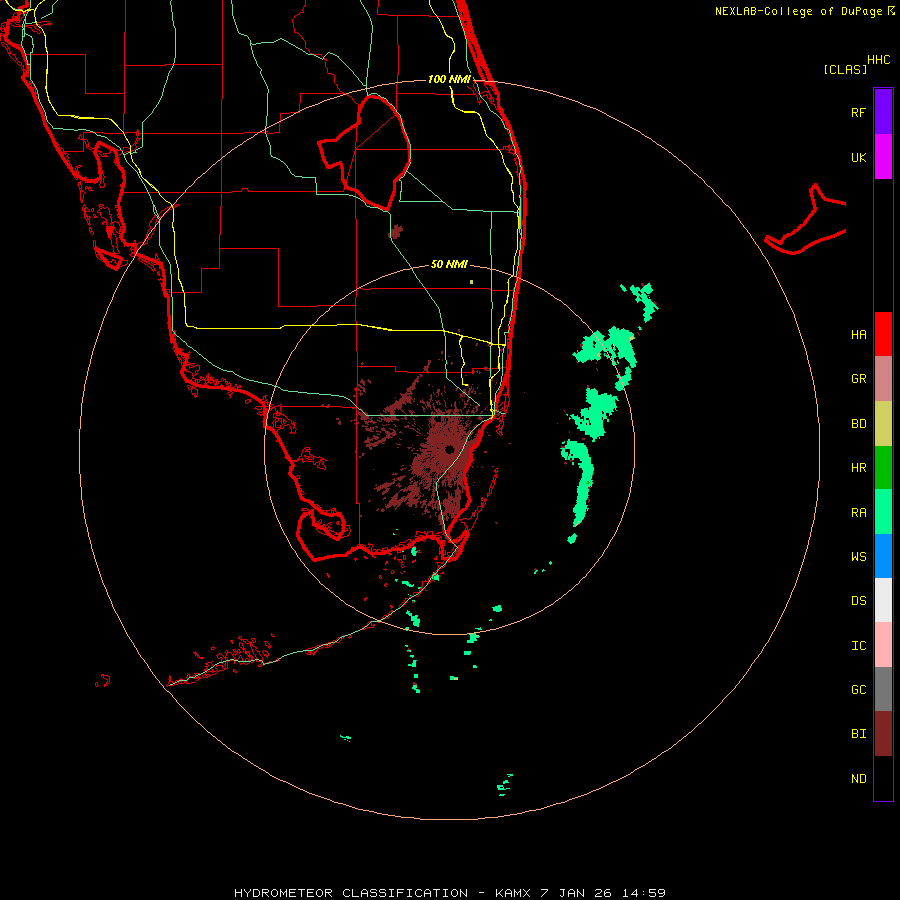The height and width of the screenshot is (900, 900).
Task: Click the HR legend label
Action: tap(859, 468)
